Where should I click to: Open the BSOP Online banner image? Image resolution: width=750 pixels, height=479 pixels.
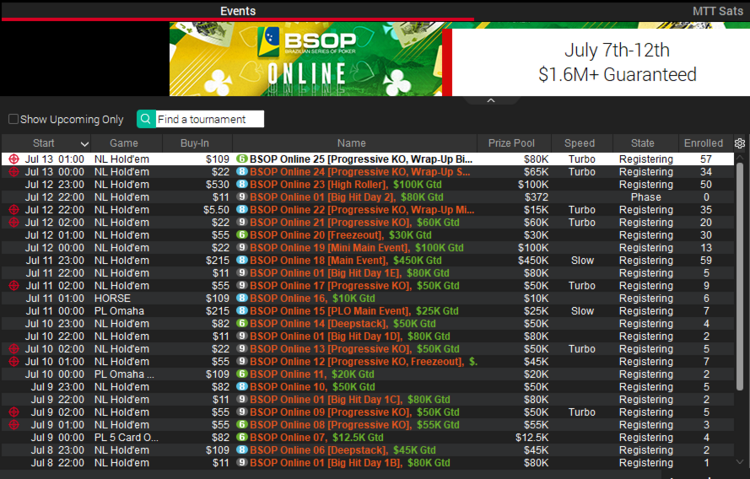tap(306, 59)
